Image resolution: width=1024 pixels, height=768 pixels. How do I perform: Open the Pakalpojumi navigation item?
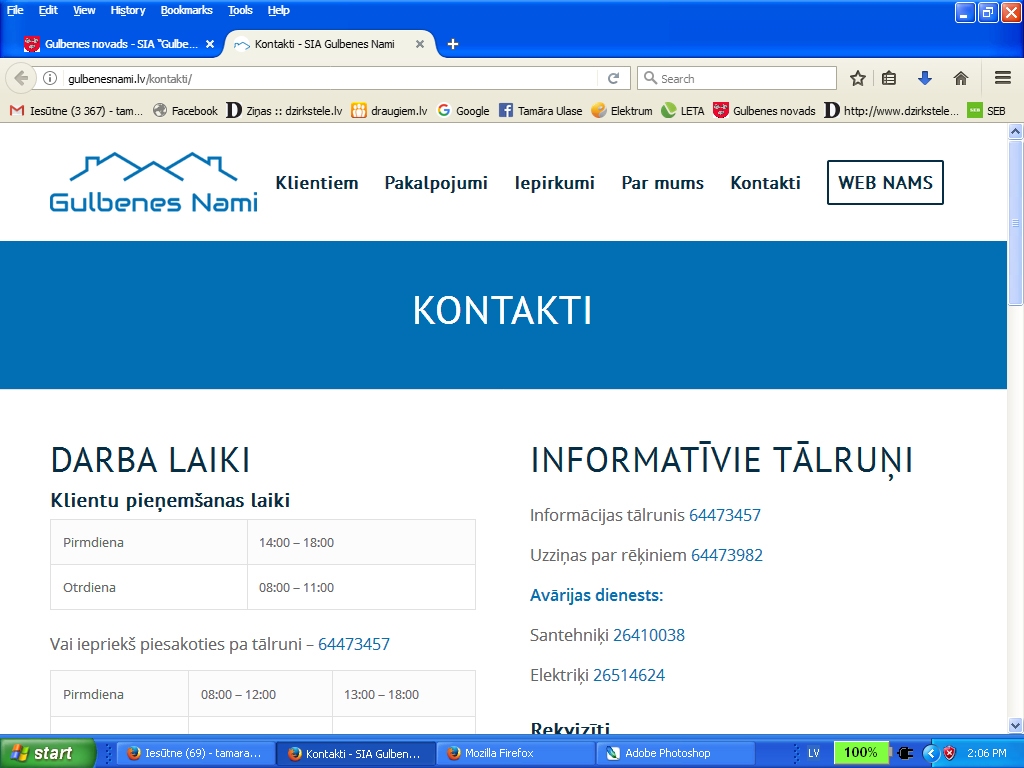[436, 183]
